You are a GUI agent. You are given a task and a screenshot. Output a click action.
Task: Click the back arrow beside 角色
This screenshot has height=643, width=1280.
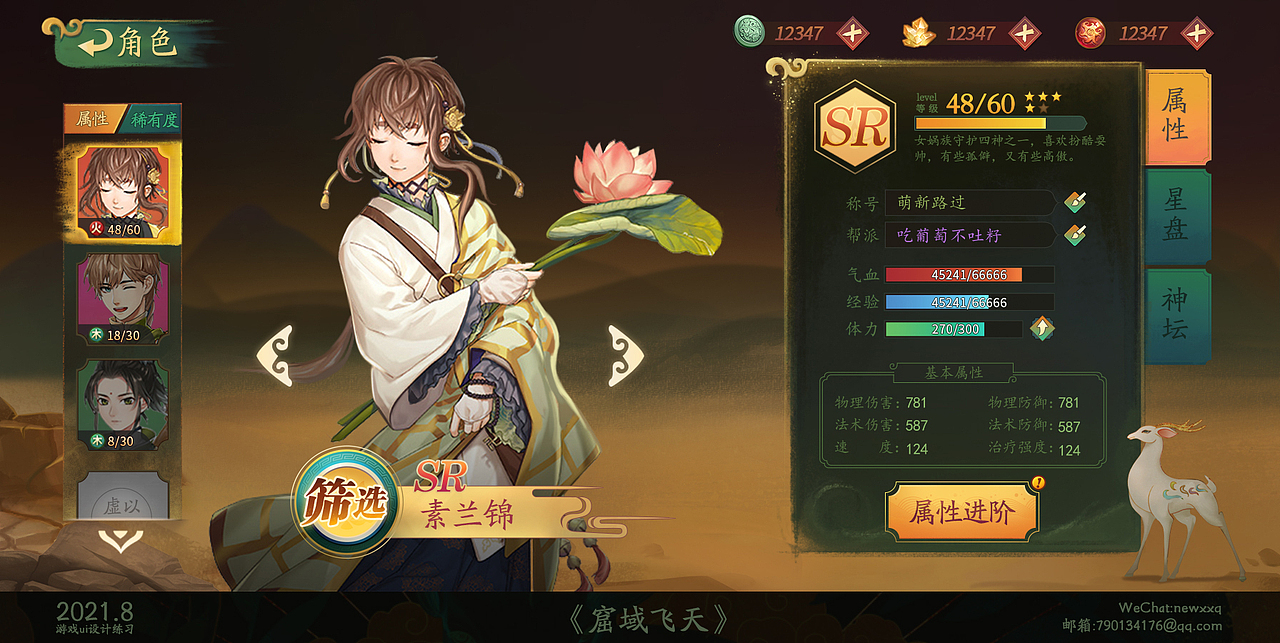point(95,43)
